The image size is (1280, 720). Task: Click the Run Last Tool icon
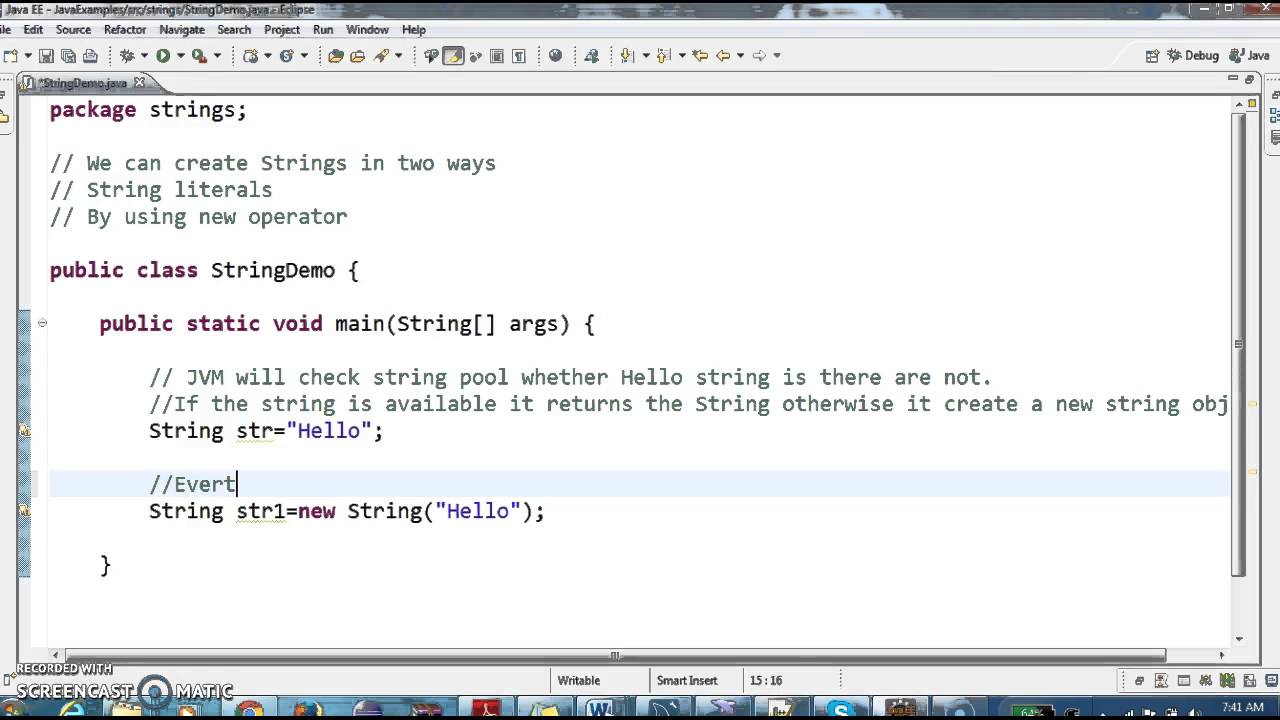[x=198, y=56]
